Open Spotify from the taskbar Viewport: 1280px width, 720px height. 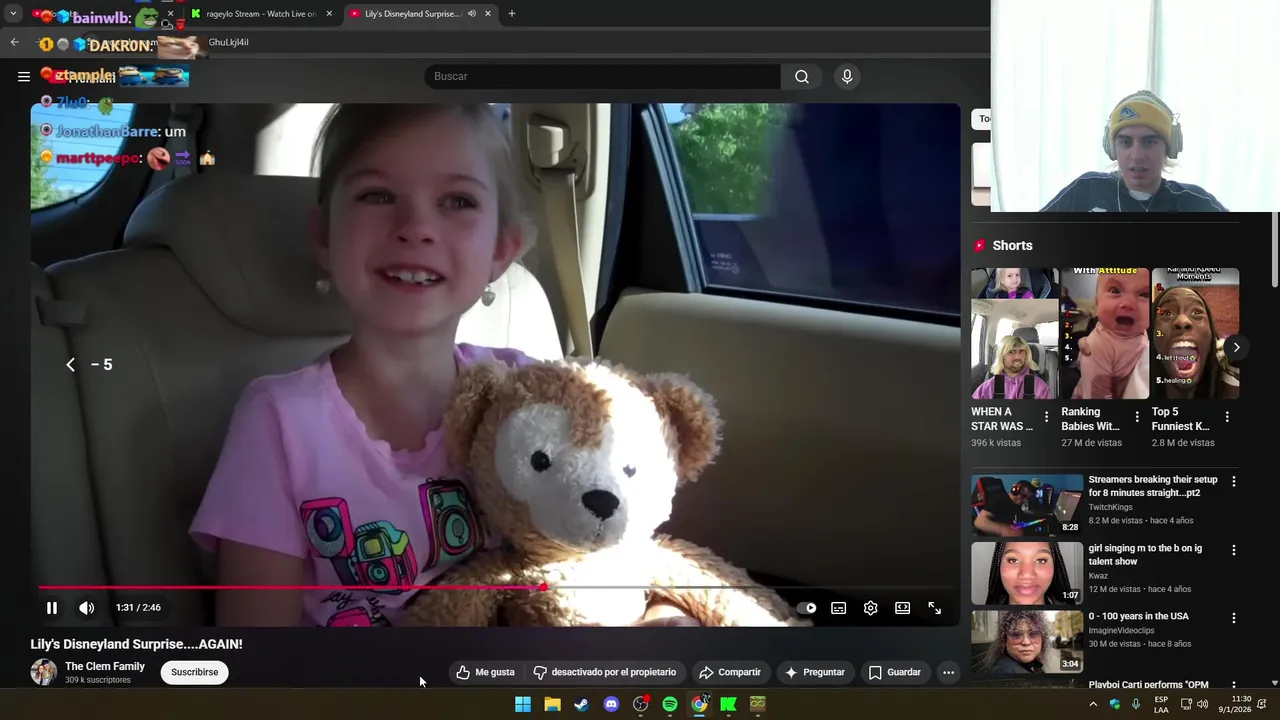coord(670,704)
